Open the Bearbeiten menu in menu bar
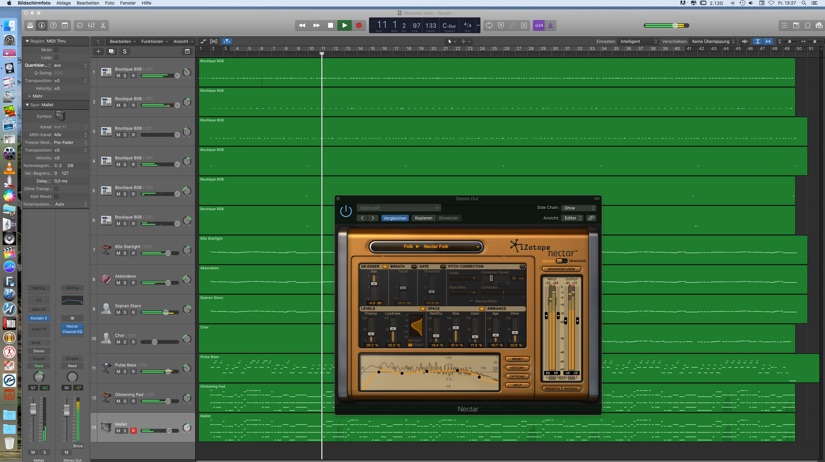This screenshot has width=825, height=462. pyautogui.click(x=88, y=3)
